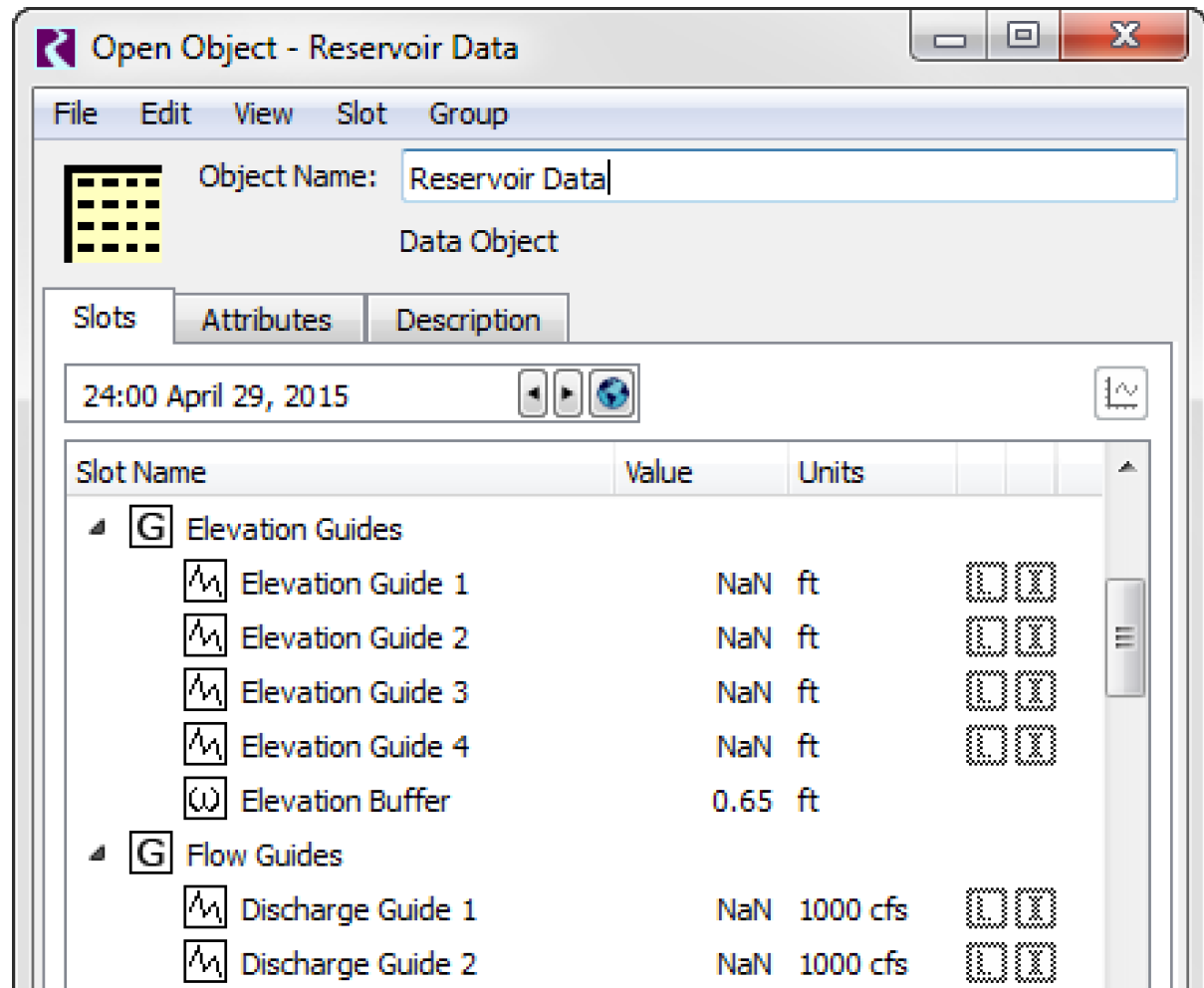1204x988 pixels.
Task: Click the series slot icon for Discharge Guide 1
Action: pos(205,908)
